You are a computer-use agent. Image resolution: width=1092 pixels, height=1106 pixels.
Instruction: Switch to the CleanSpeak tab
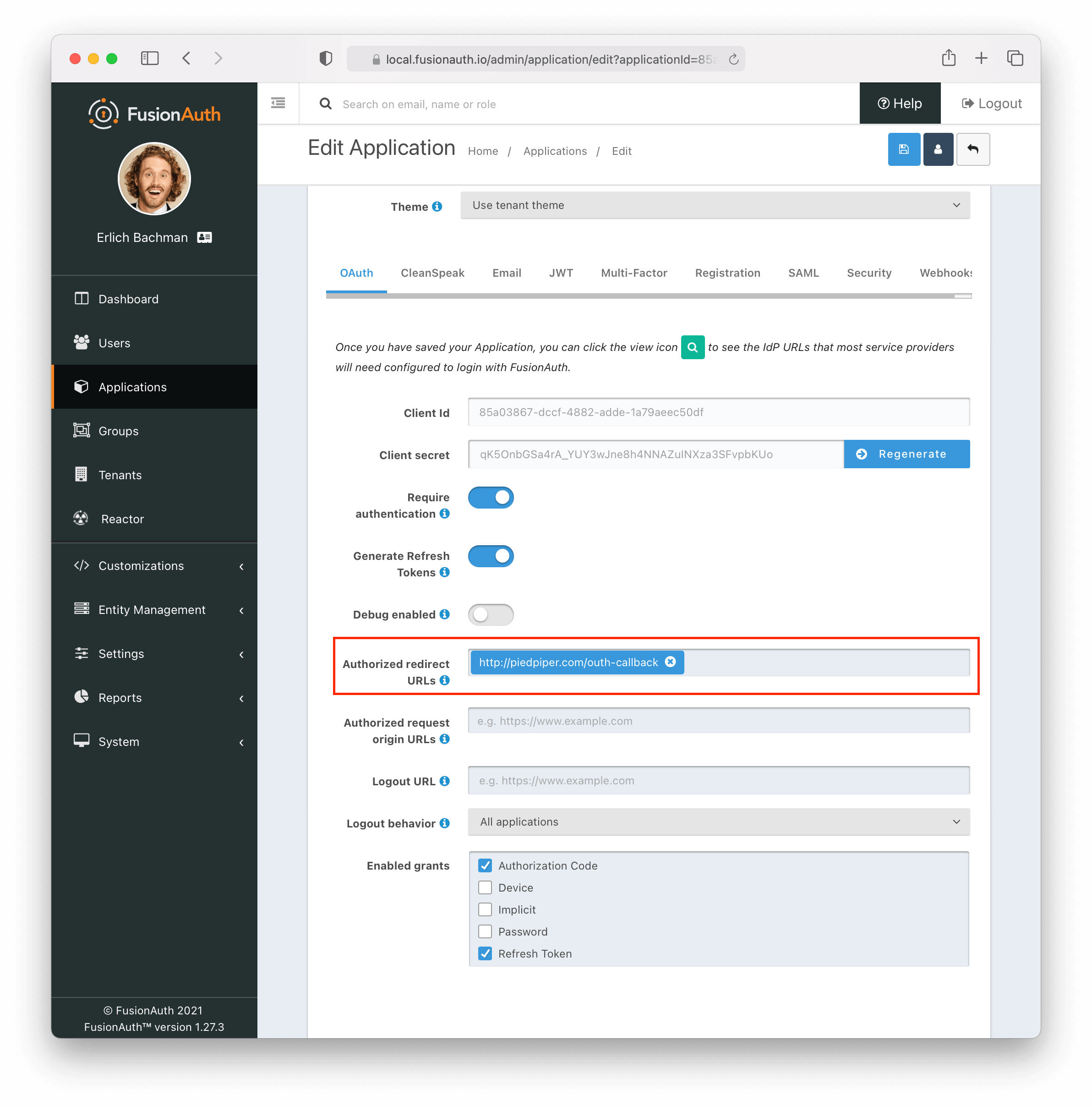click(432, 273)
